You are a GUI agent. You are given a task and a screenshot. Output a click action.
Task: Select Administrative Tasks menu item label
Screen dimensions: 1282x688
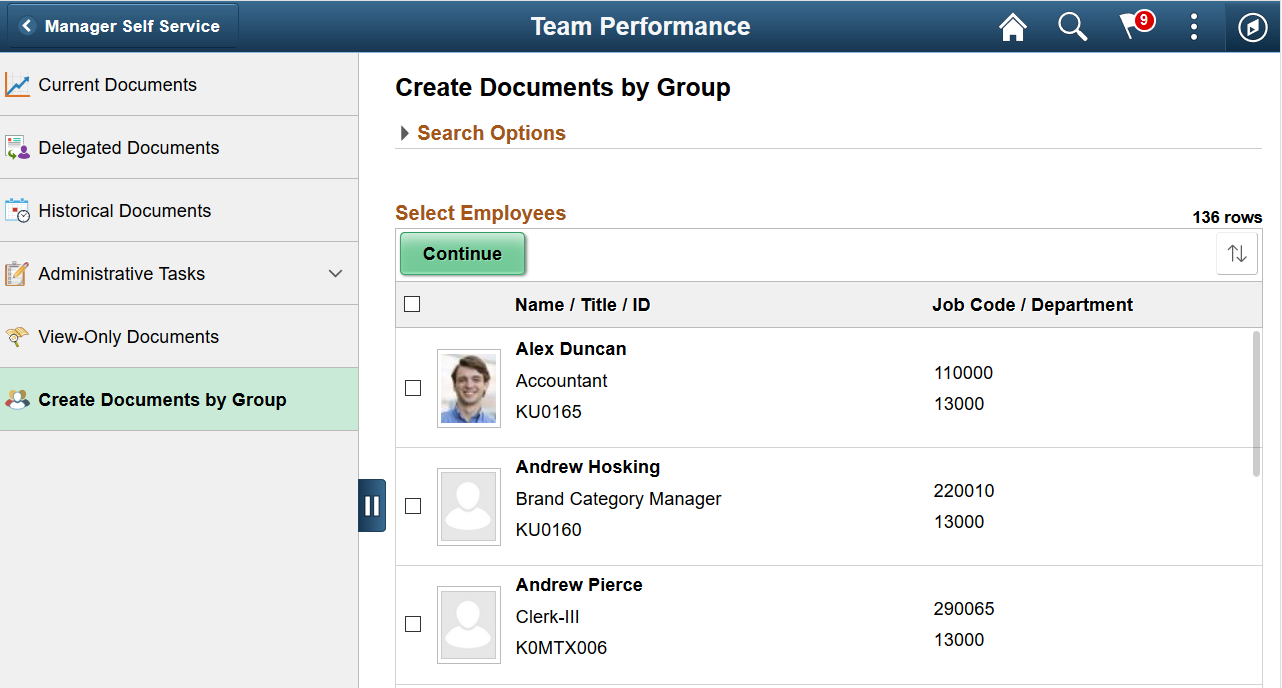click(x=122, y=274)
